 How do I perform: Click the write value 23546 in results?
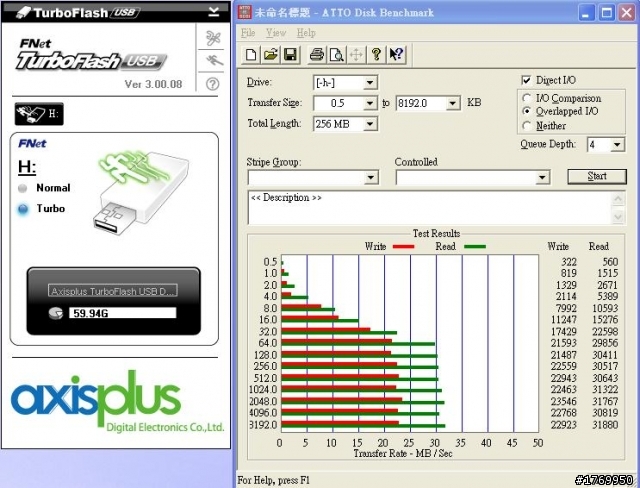click(x=564, y=401)
